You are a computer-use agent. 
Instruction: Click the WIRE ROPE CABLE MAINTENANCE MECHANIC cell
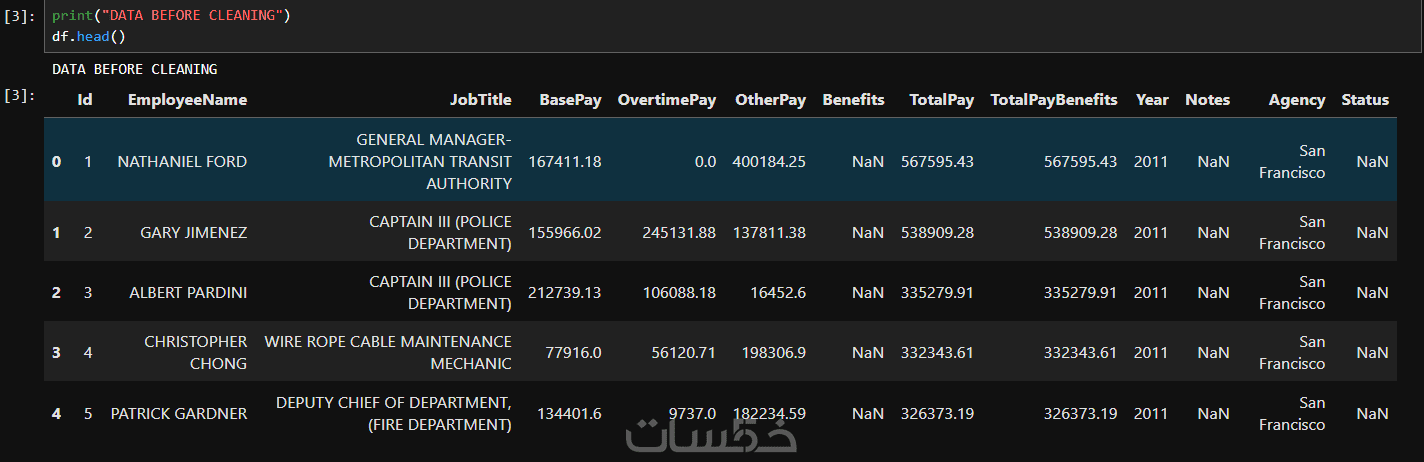click(388, 353)
